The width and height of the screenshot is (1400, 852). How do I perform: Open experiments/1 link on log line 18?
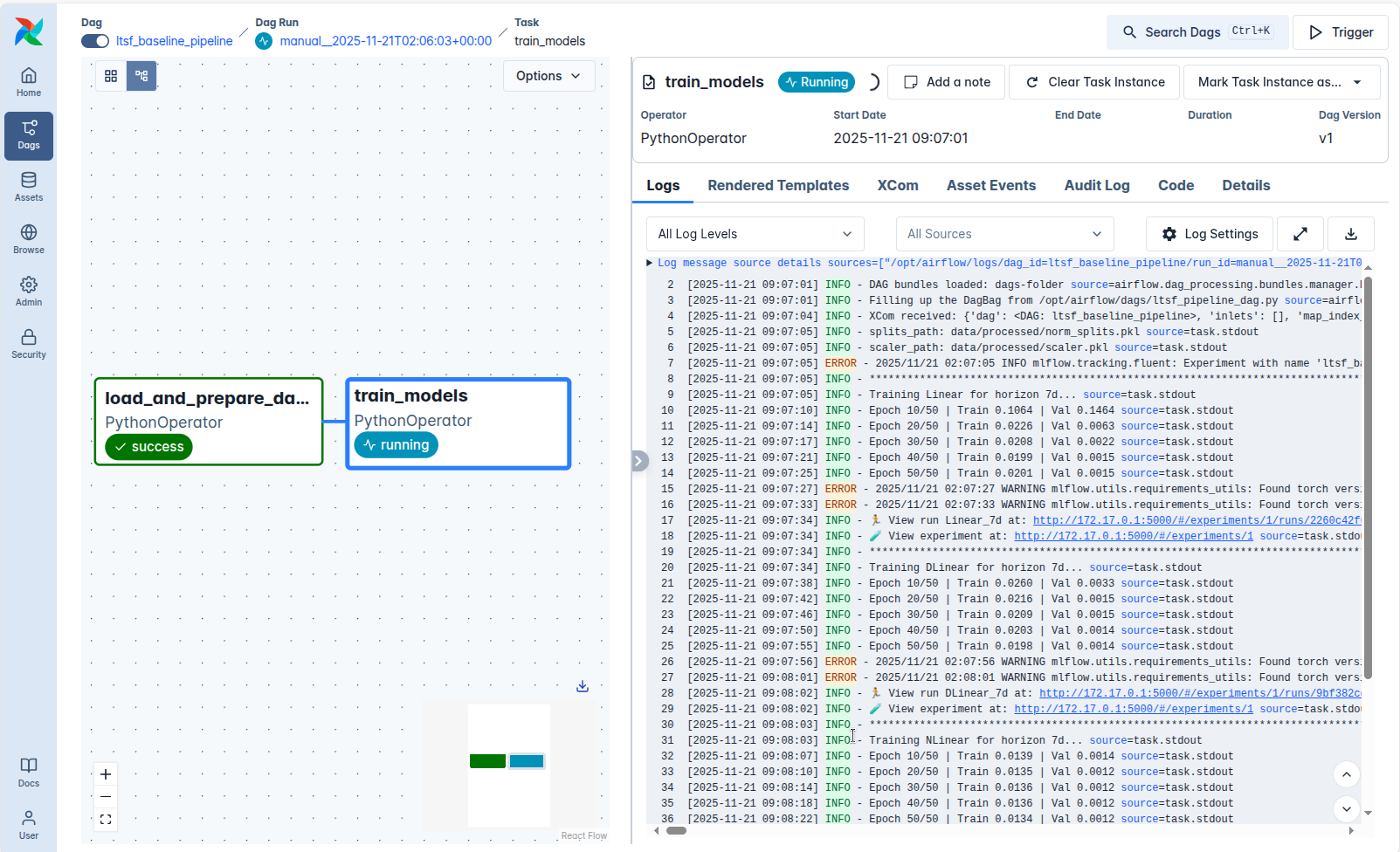[1134, 536]
